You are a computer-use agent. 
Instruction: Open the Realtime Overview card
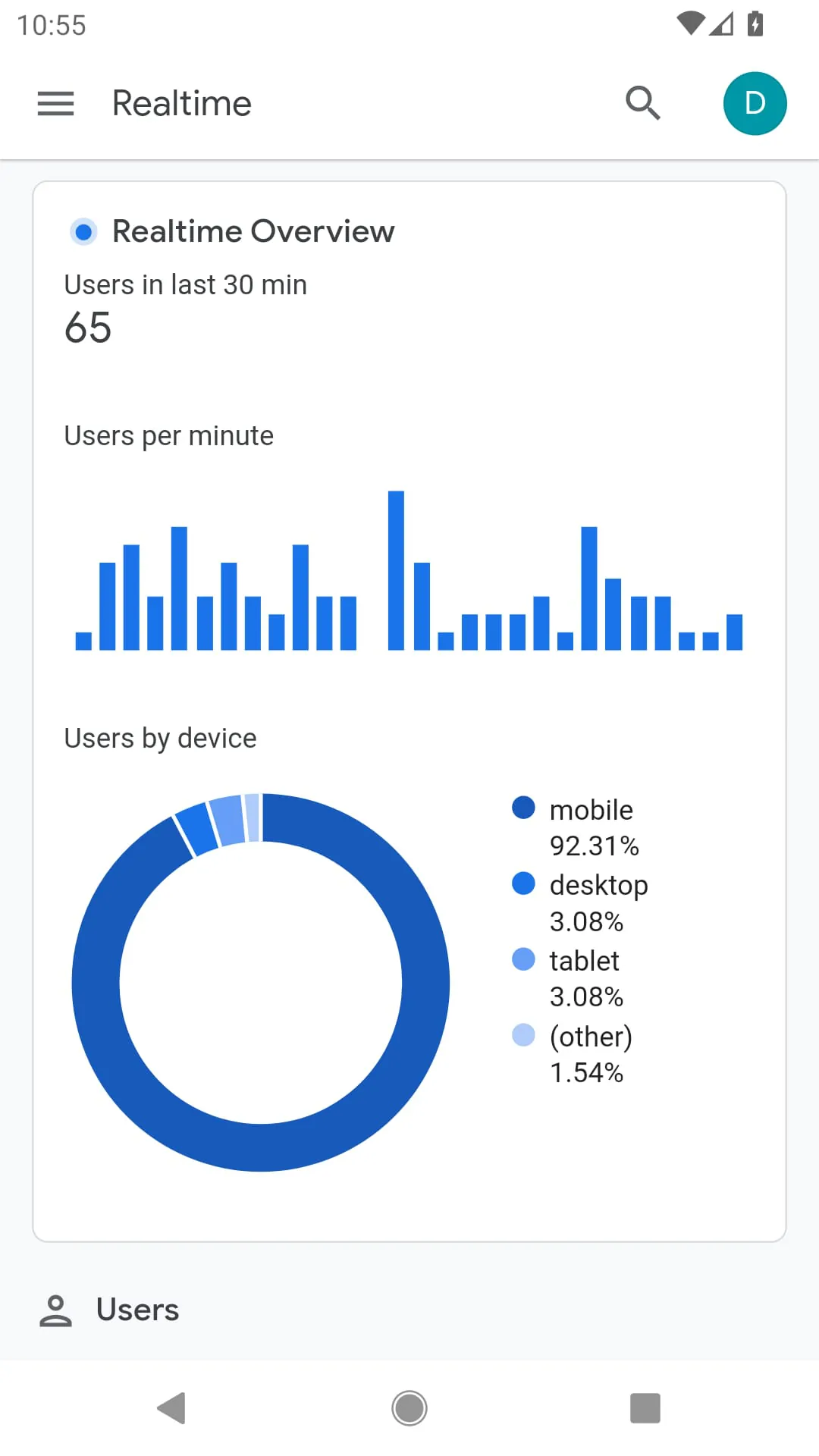(253, 231)
